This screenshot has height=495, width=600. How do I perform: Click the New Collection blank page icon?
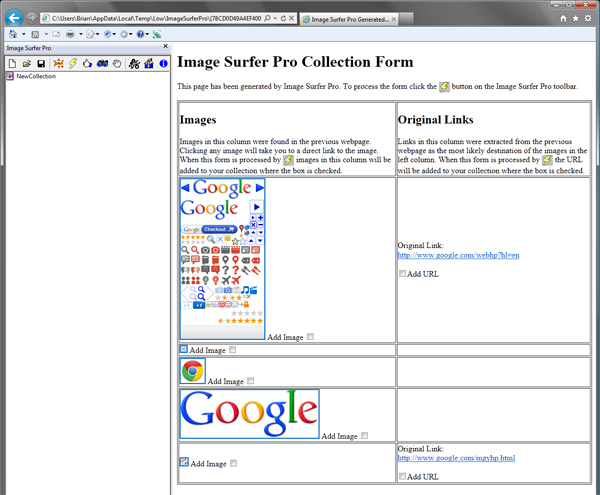coord(11,63)
